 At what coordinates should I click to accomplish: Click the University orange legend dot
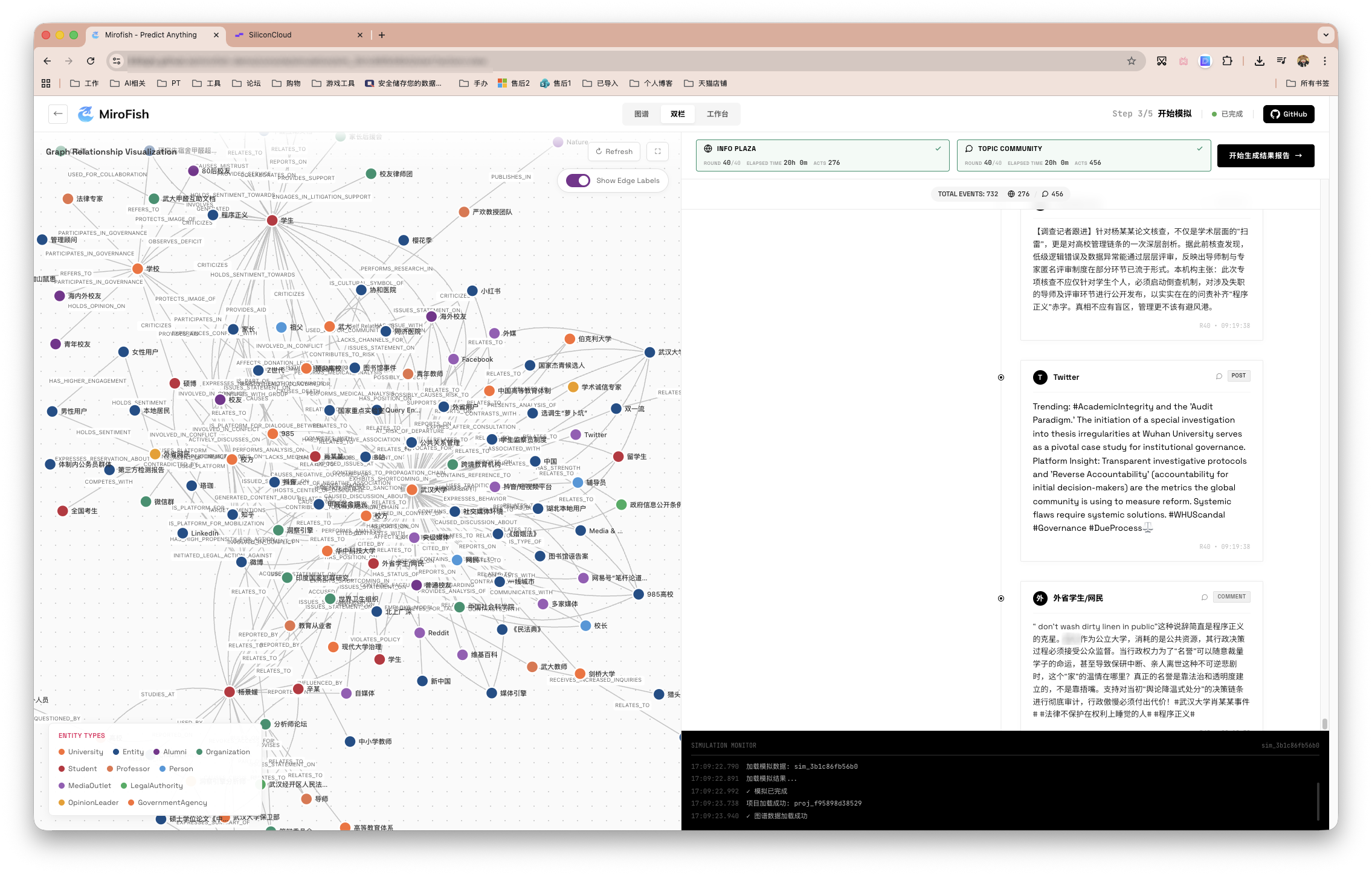[62, 752]
